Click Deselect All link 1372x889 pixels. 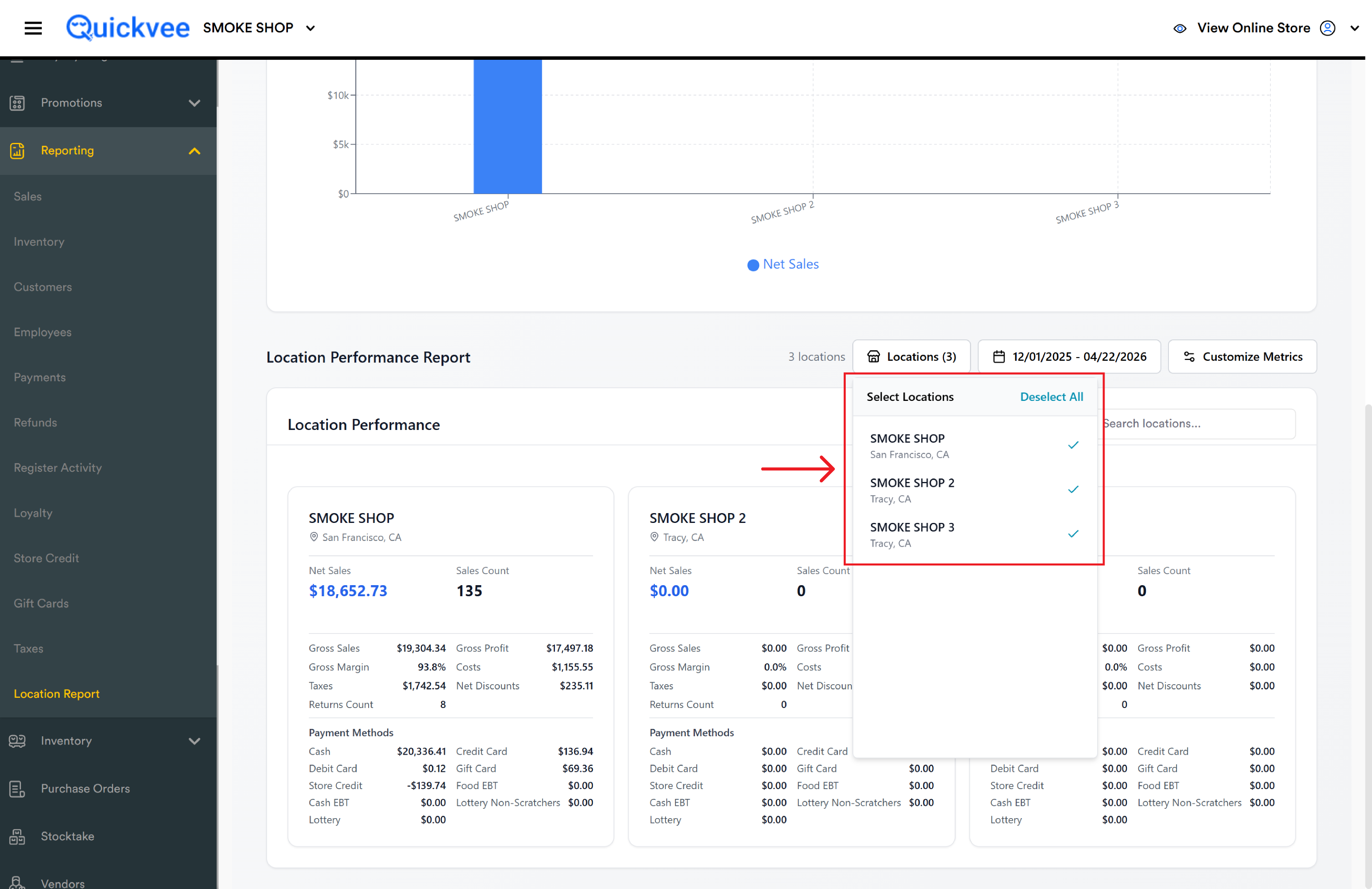coord(1051,397)
